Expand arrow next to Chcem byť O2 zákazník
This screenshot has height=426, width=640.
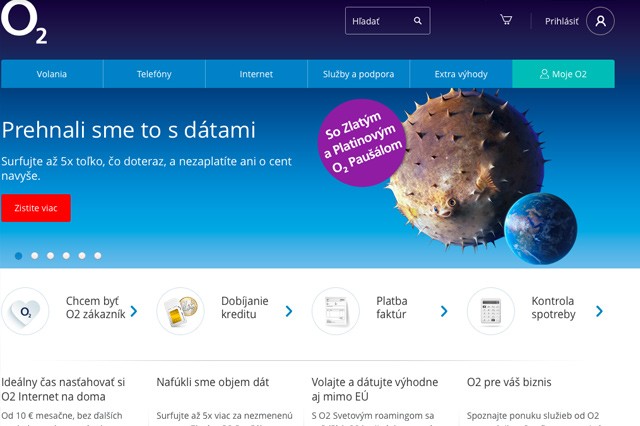[134, 311]
